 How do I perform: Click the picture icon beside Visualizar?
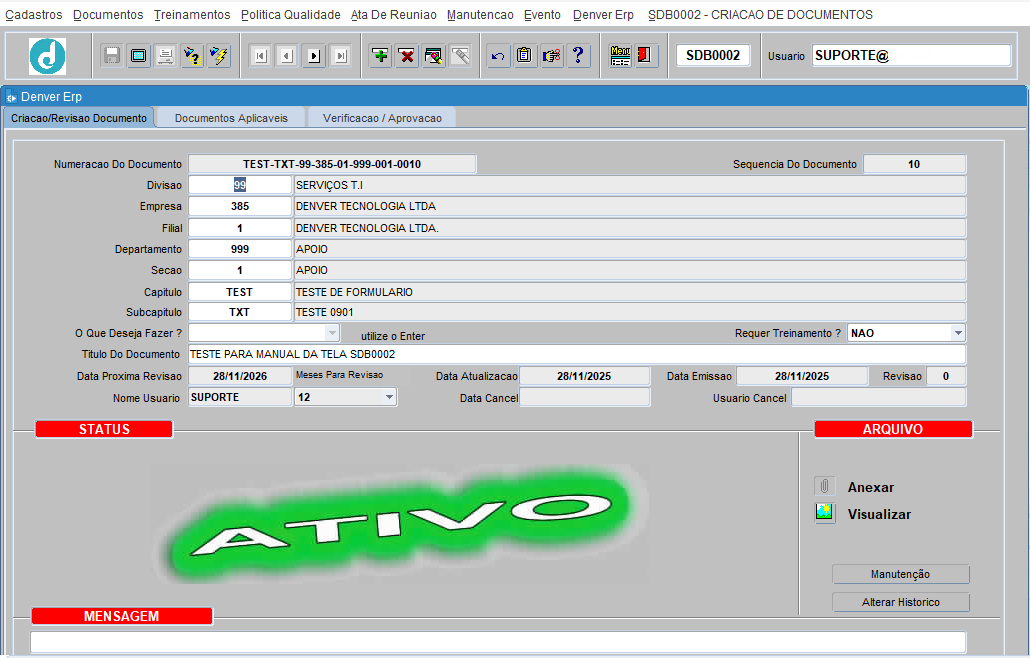[825, 514]
